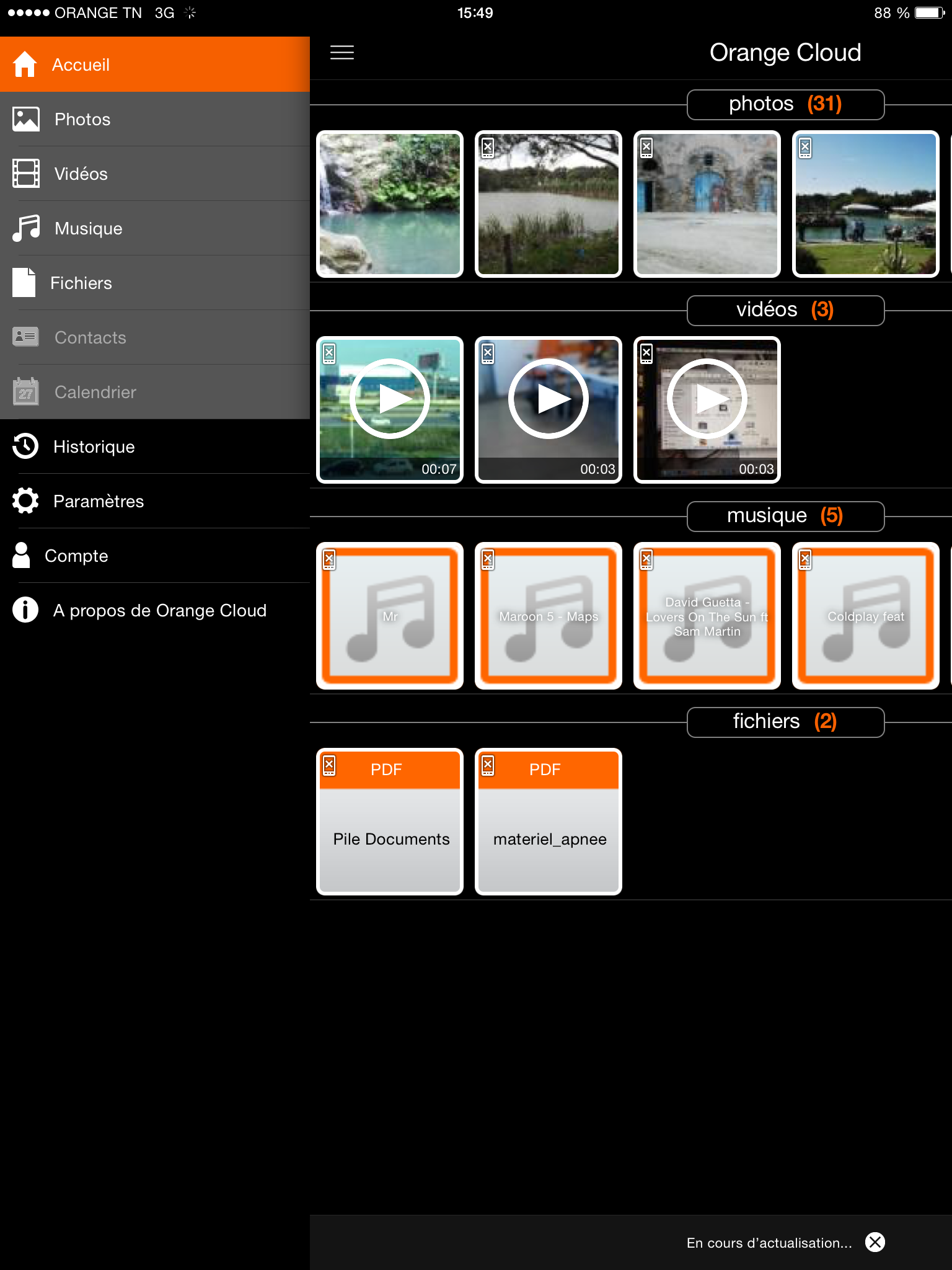Click device badge on materiel_apnee PDF

(488, 765)
